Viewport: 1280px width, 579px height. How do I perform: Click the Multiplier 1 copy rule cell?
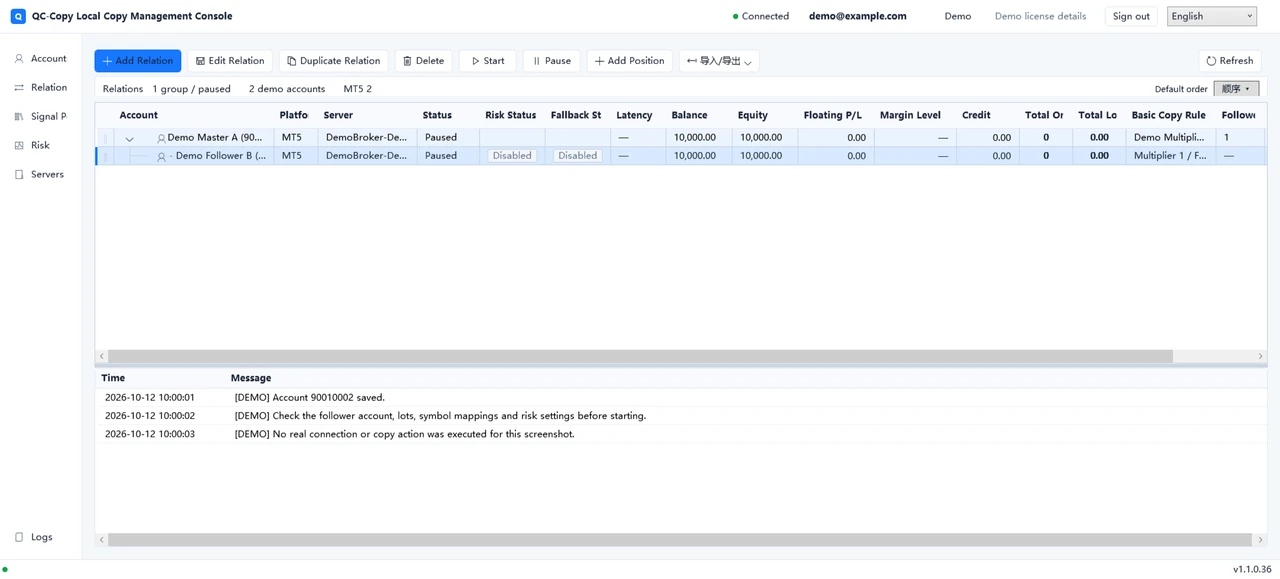1170,156
